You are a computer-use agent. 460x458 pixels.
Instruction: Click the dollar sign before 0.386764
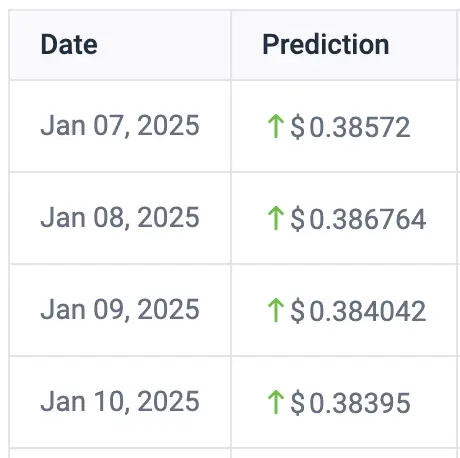[297, 219]
